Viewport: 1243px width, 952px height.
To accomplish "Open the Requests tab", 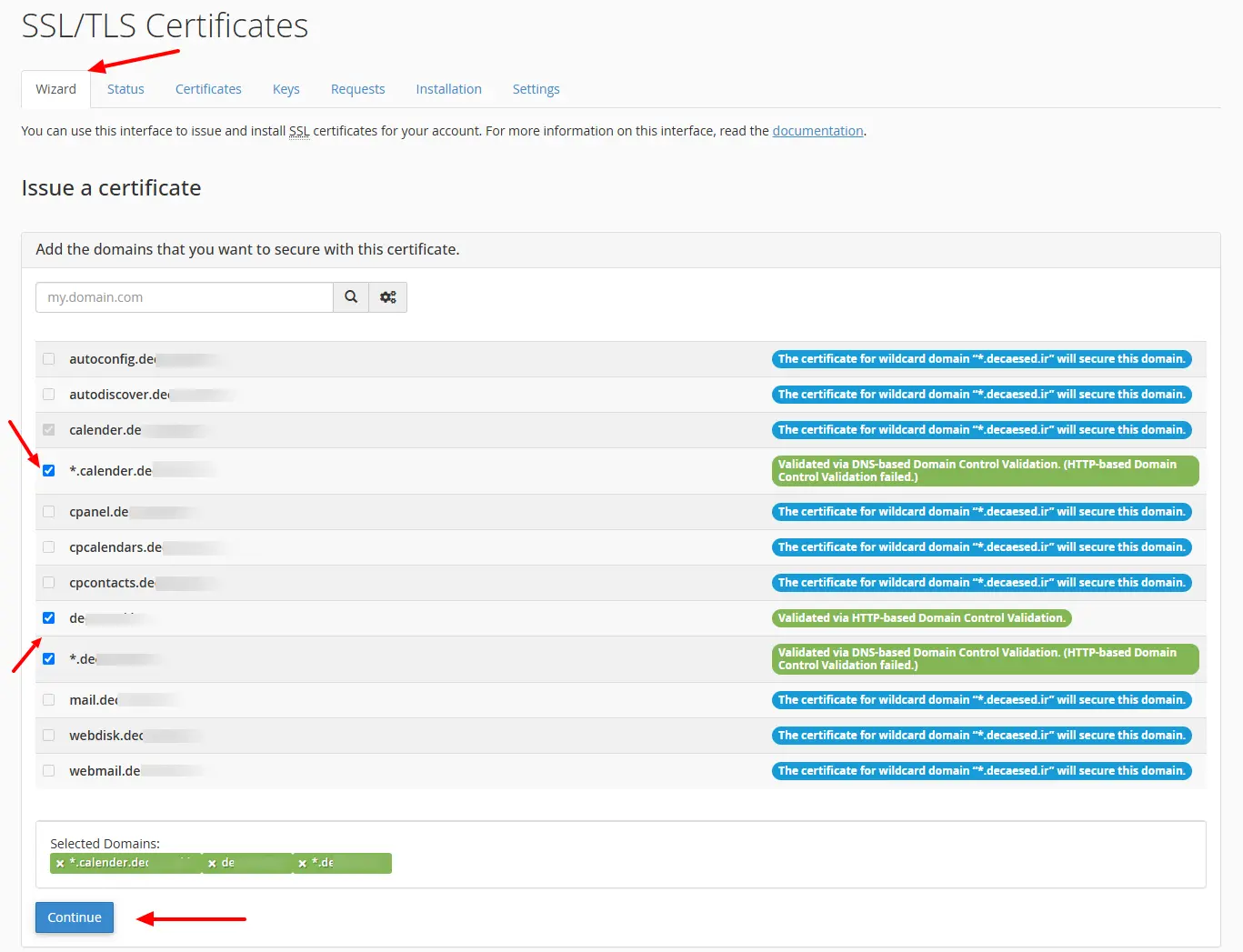I will 358,89.
